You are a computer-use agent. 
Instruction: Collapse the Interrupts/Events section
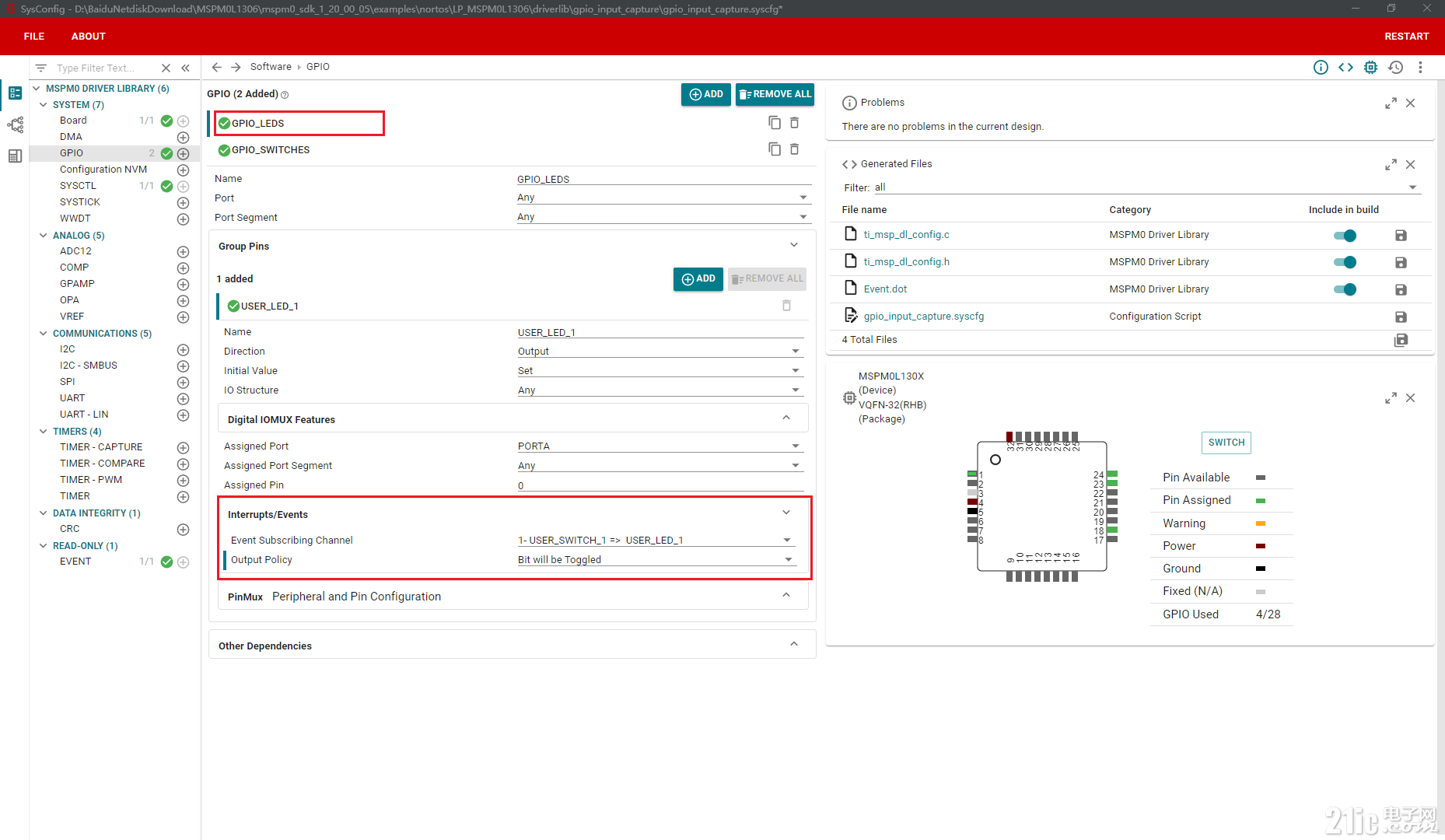tap(786, 513)
